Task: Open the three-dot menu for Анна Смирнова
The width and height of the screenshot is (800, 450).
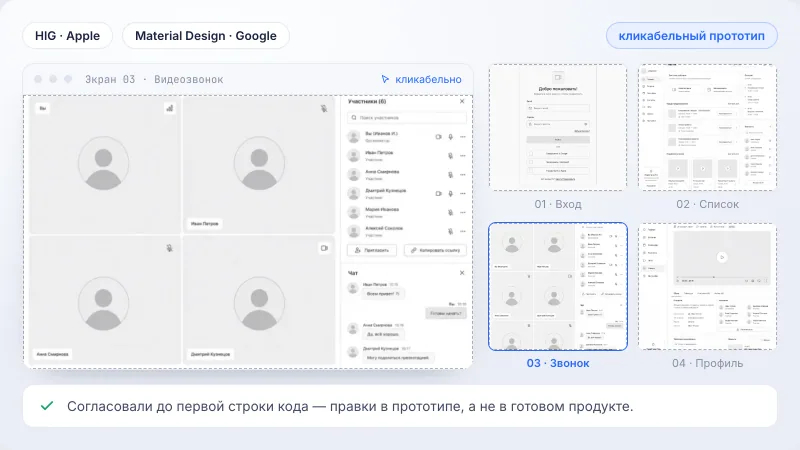Action: 463,174
